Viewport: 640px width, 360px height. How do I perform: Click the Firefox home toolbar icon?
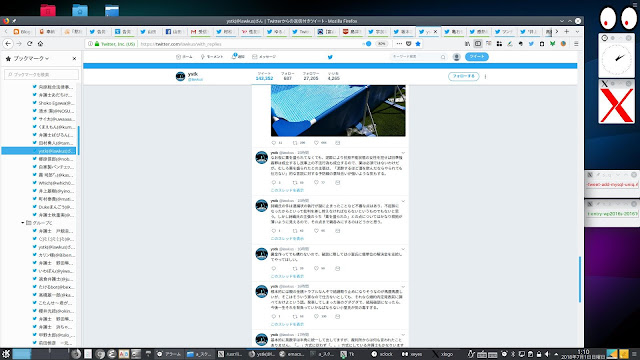tap(40, 44)
